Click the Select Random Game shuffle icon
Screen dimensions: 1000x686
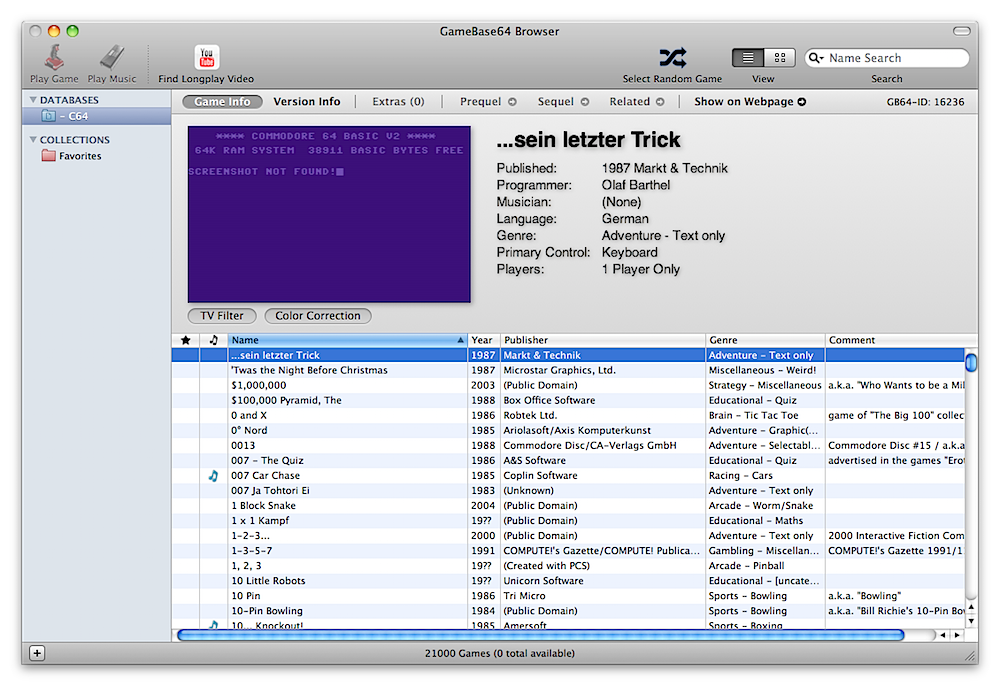(673, 57)
